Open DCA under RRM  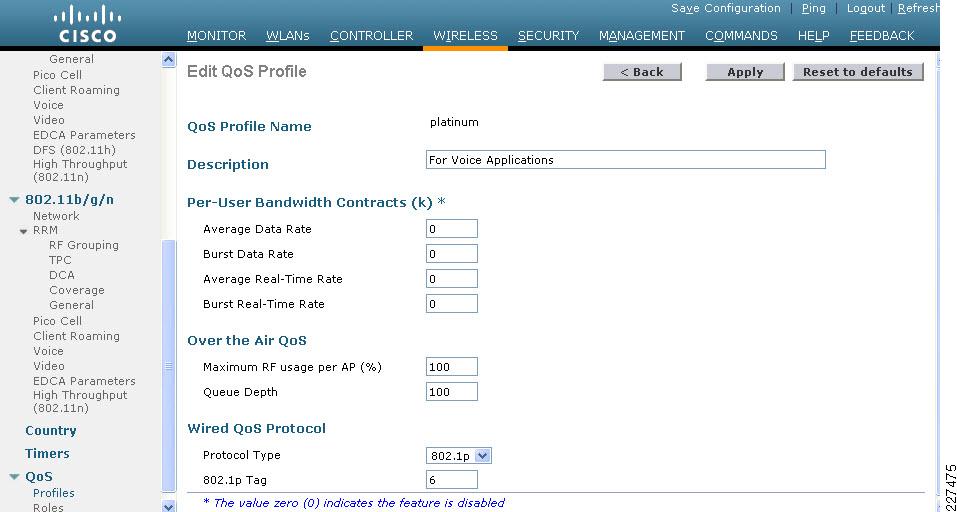[62, 275]
